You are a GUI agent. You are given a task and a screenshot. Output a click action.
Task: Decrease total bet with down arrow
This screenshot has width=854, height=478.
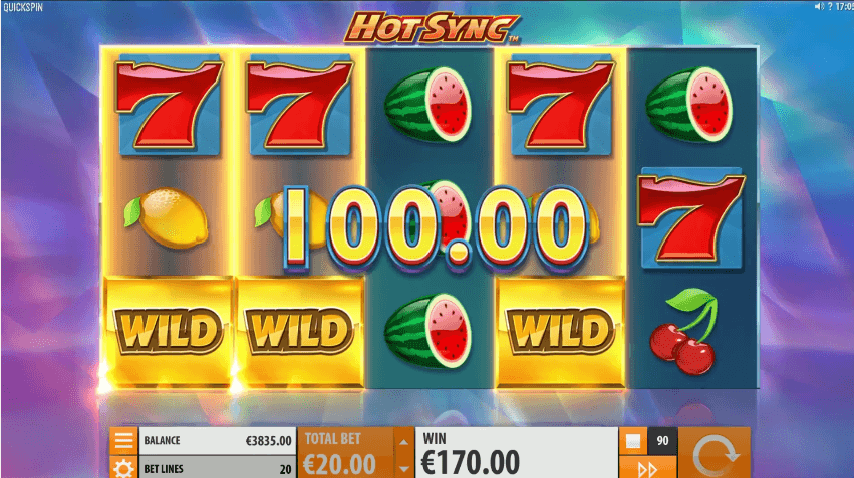click(403, 468)
